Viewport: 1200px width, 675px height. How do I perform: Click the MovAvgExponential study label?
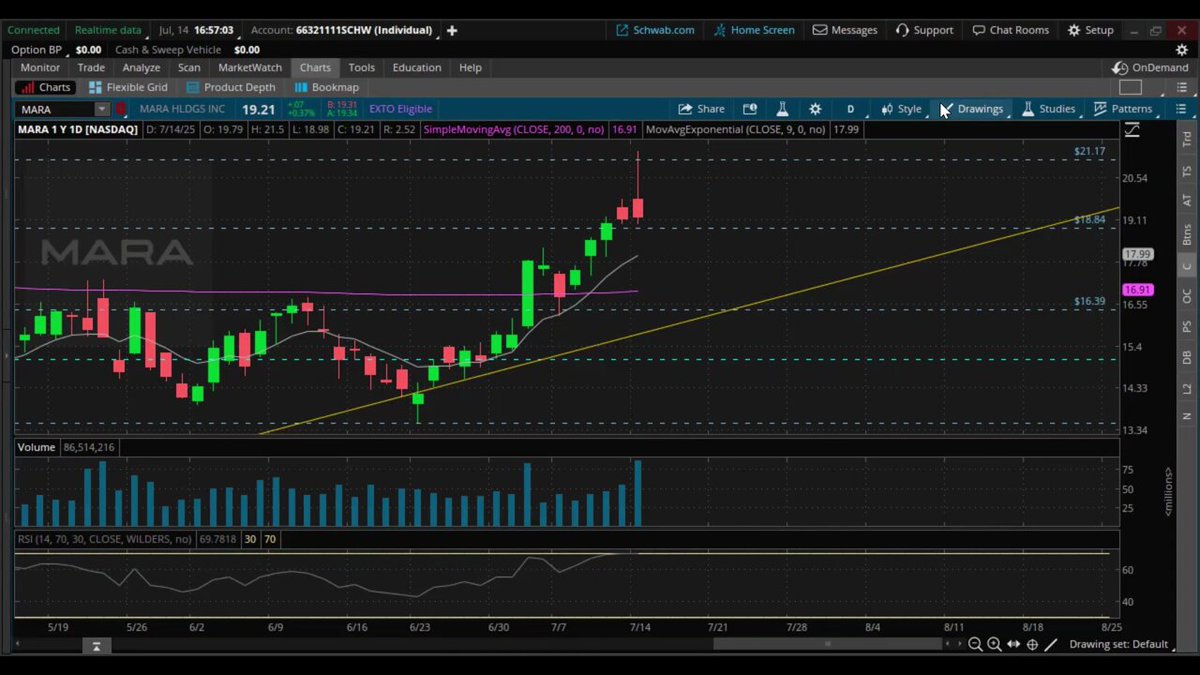(x=737, y=130)
